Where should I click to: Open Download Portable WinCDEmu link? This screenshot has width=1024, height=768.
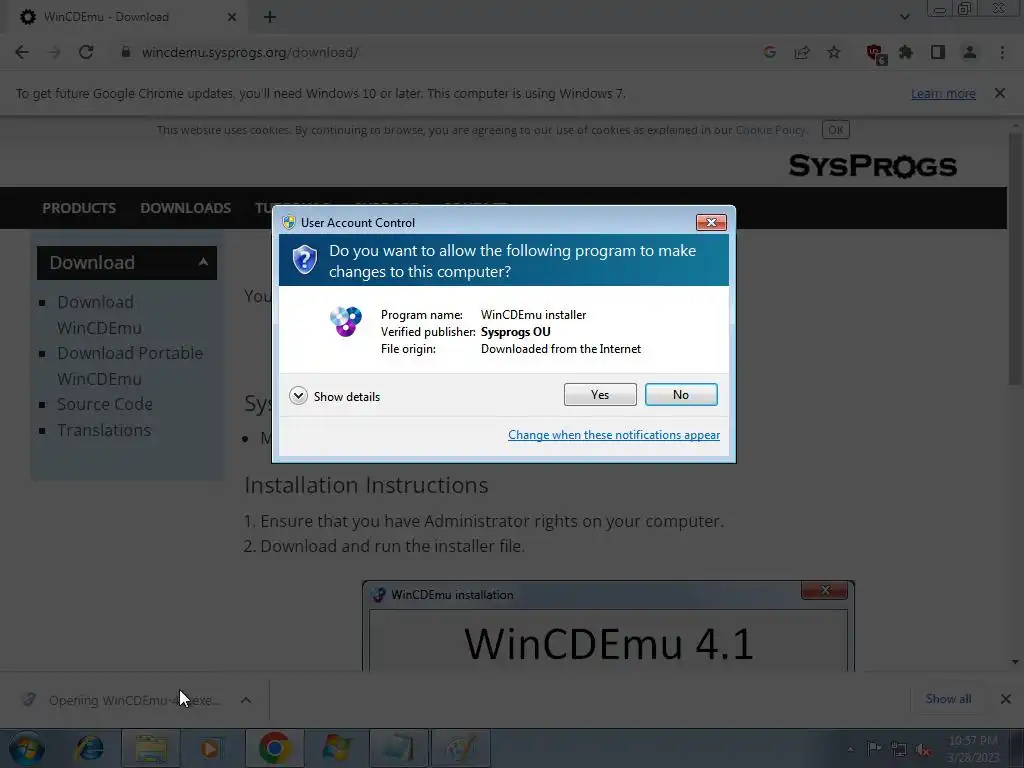tap(130, 366)
